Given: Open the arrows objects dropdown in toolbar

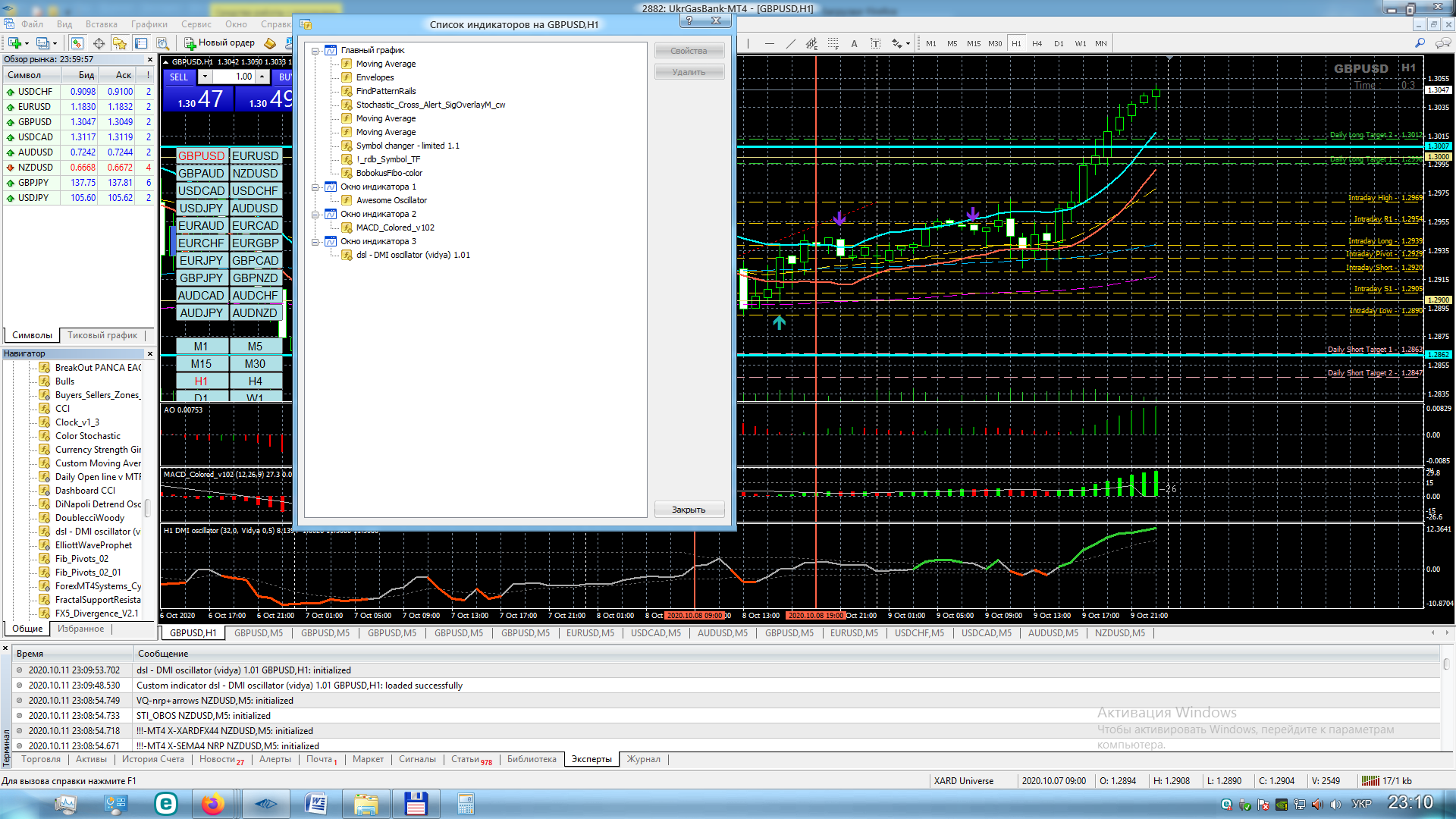Looking at the screenshot, I should 908,43.
